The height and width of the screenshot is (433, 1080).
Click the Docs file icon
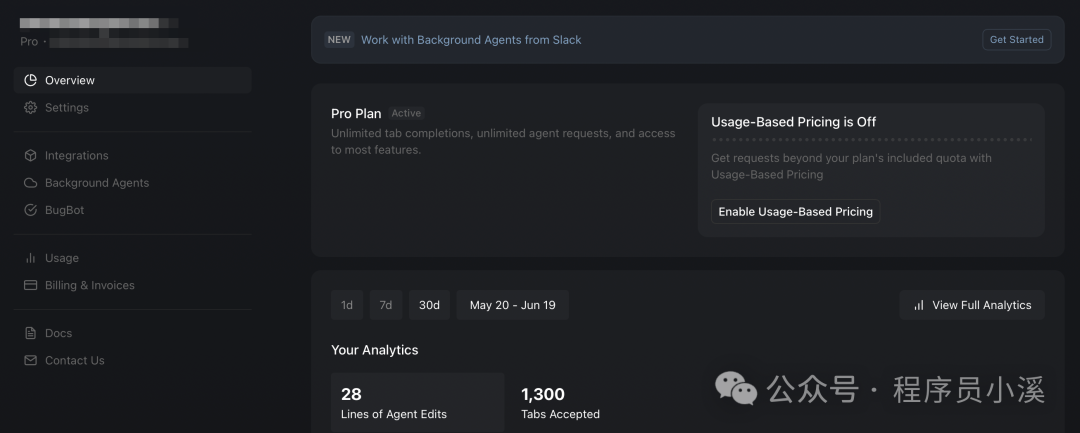30,333
